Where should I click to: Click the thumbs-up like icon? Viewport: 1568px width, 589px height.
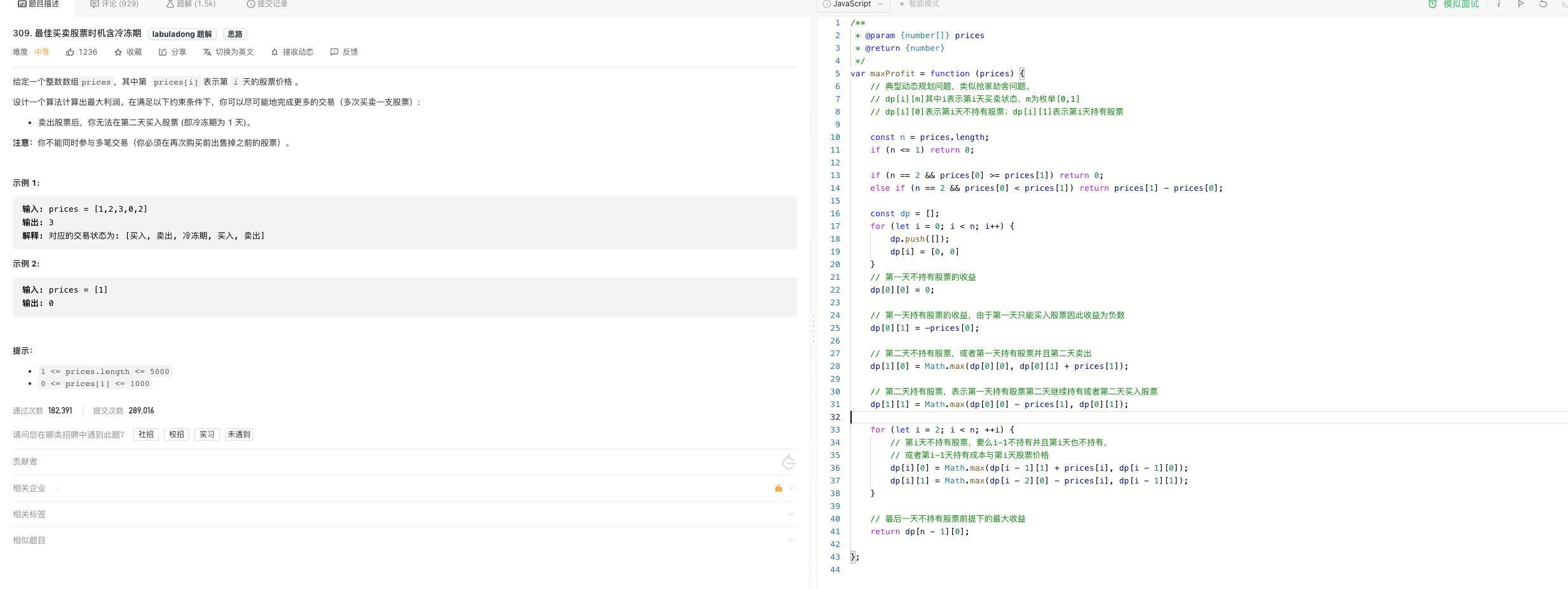click(70, 52)
